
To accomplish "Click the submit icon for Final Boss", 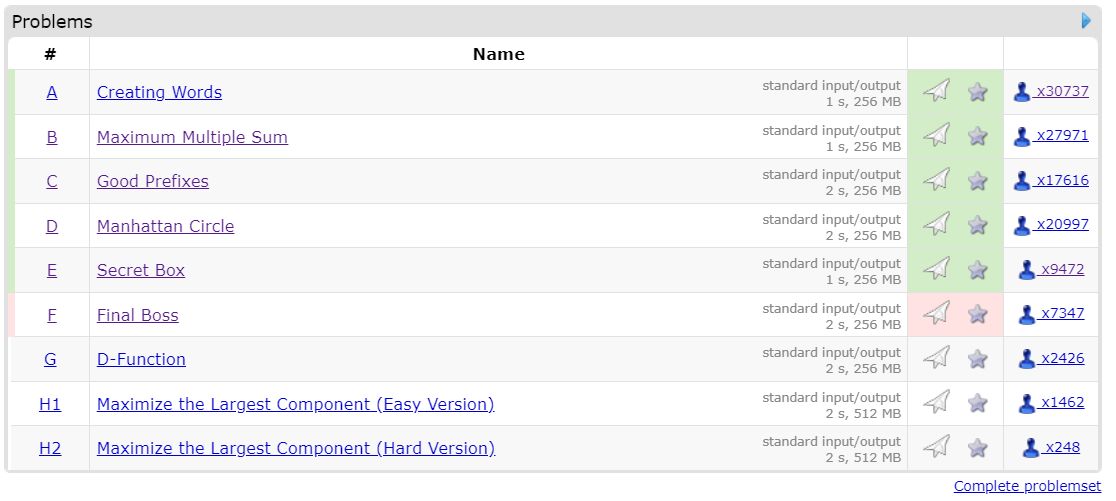I will pyautogui.click(x=937, y=314).
